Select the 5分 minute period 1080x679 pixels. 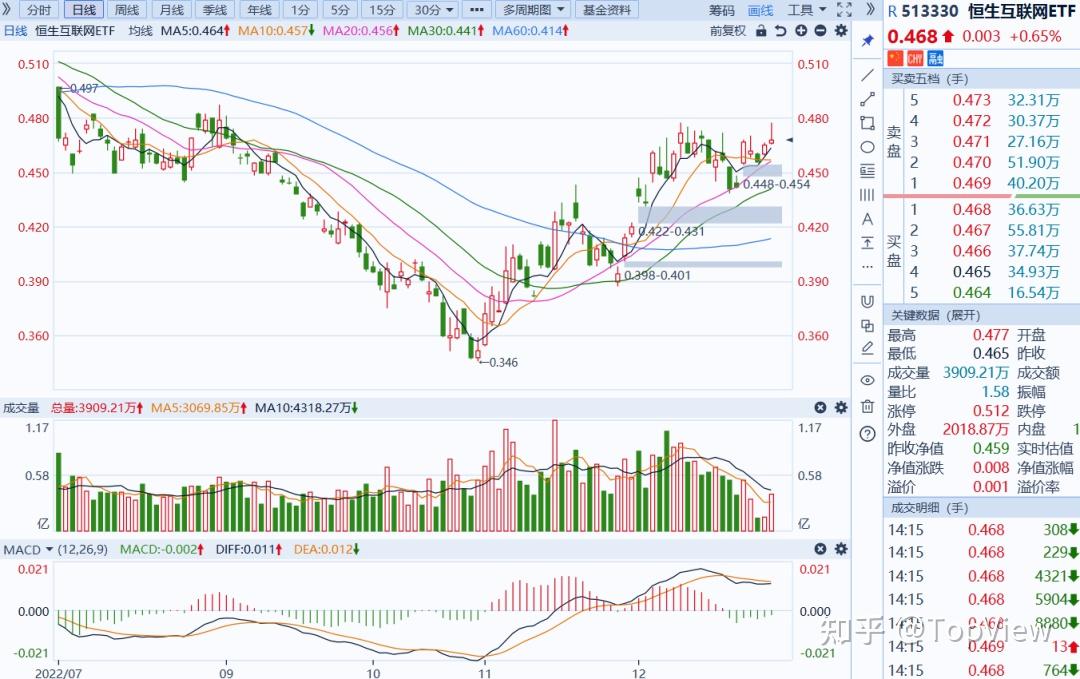[x=340, y=10]
